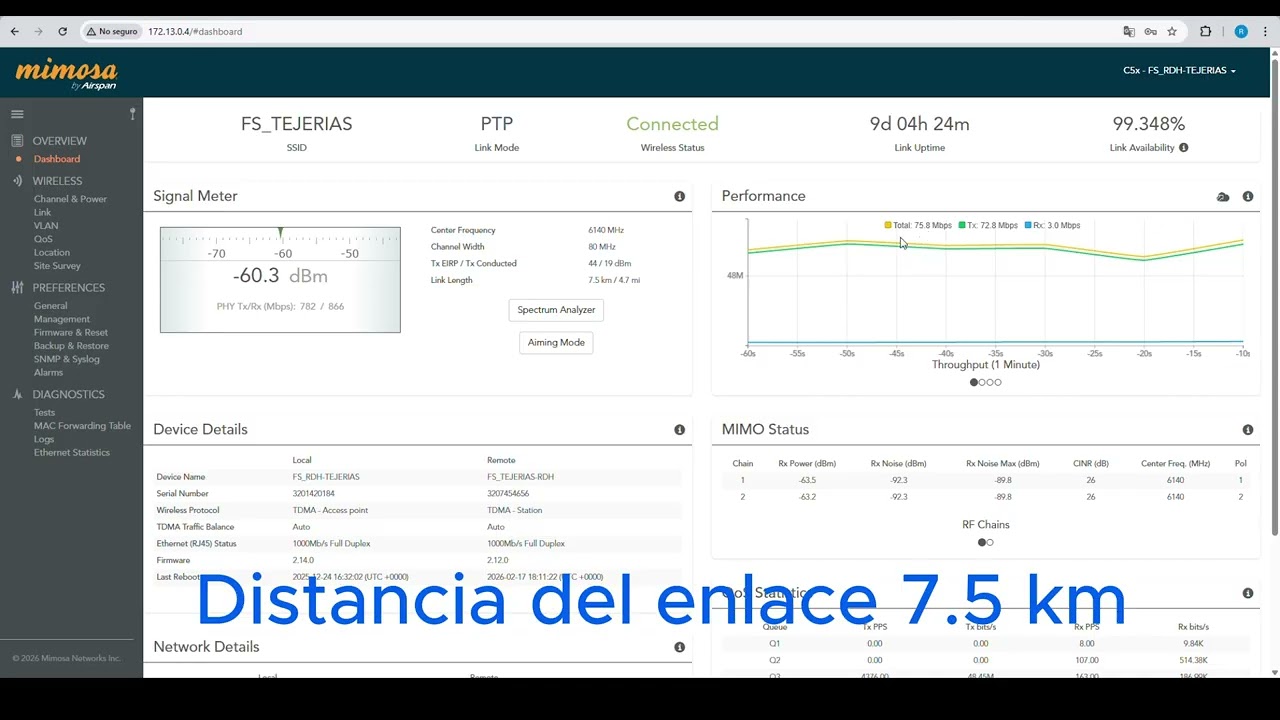Open Site Survey in the sidebar
Image resolution: width=1280 pixels, height=720 pixels.
coord(57,266)
